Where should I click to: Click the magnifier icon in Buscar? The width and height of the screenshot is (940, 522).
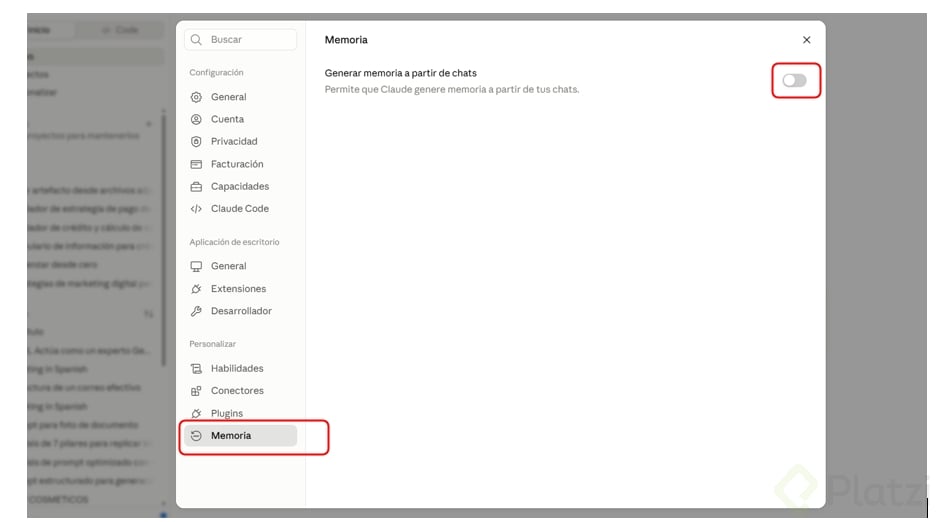[x=196, y=40]
